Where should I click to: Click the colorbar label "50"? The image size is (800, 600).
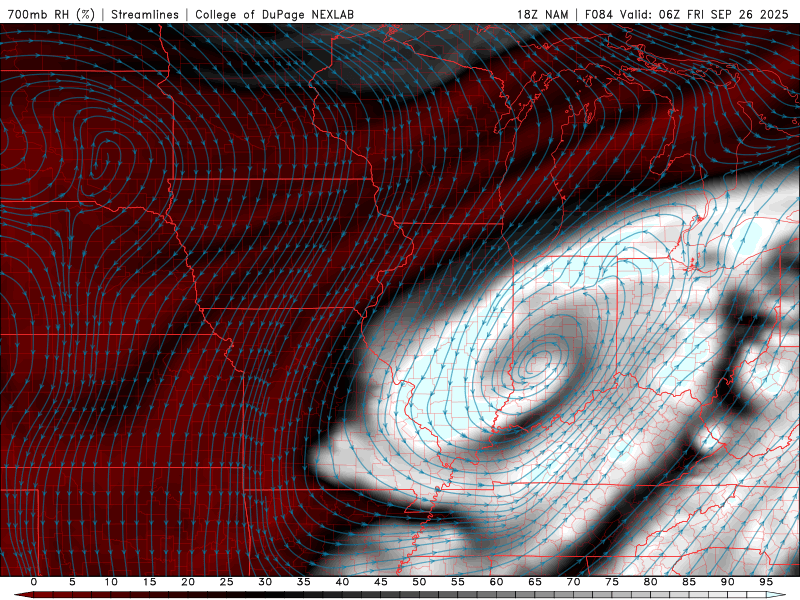419,582
